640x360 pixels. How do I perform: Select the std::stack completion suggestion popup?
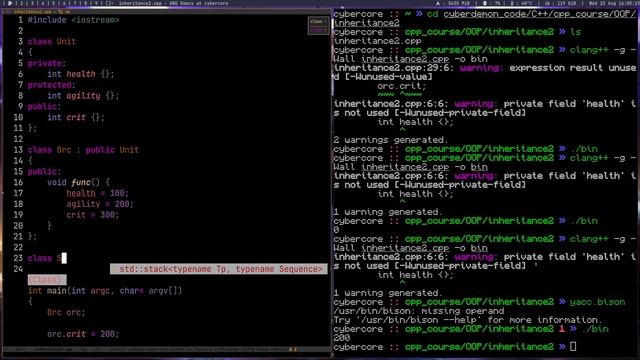pos(219,269)
